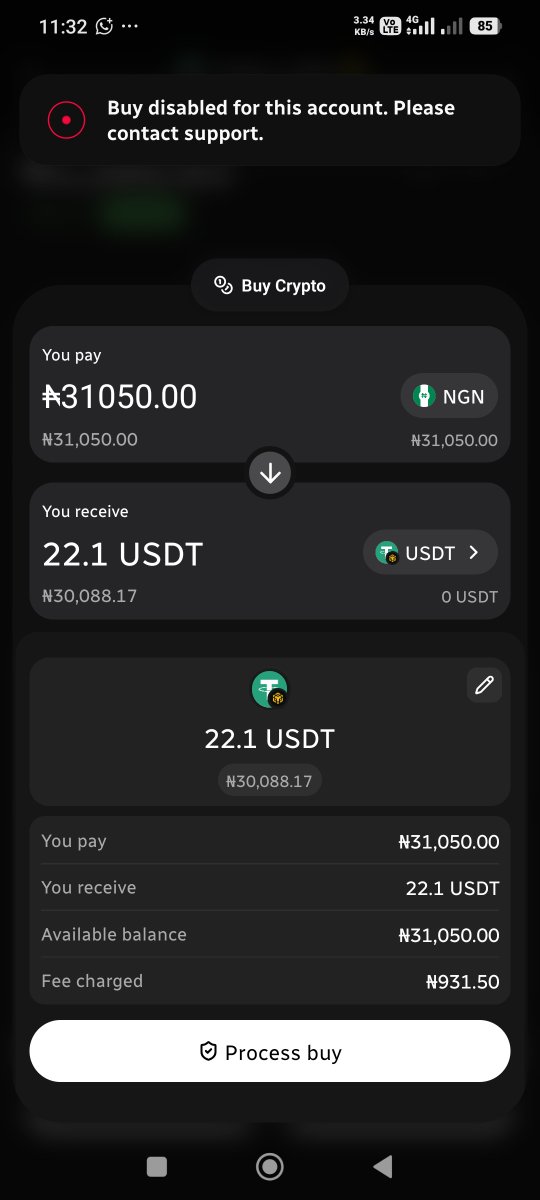Tap the Android back triangle icon
This screenshot has width=540, height=1200.
point(382,1166)
